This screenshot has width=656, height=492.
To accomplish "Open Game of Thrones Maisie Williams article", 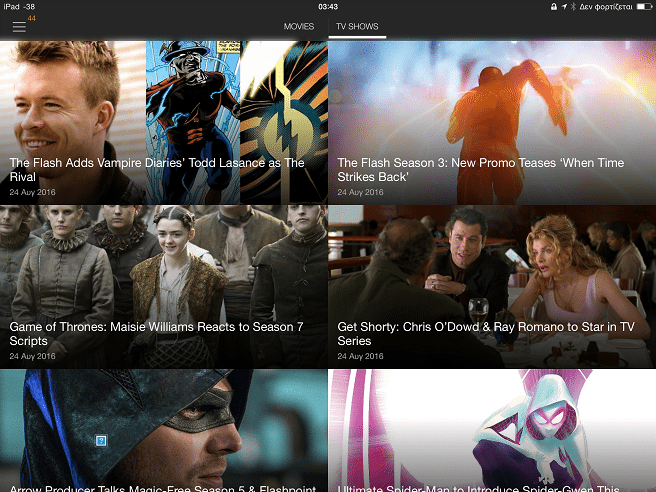I will (x=164, y=287).
